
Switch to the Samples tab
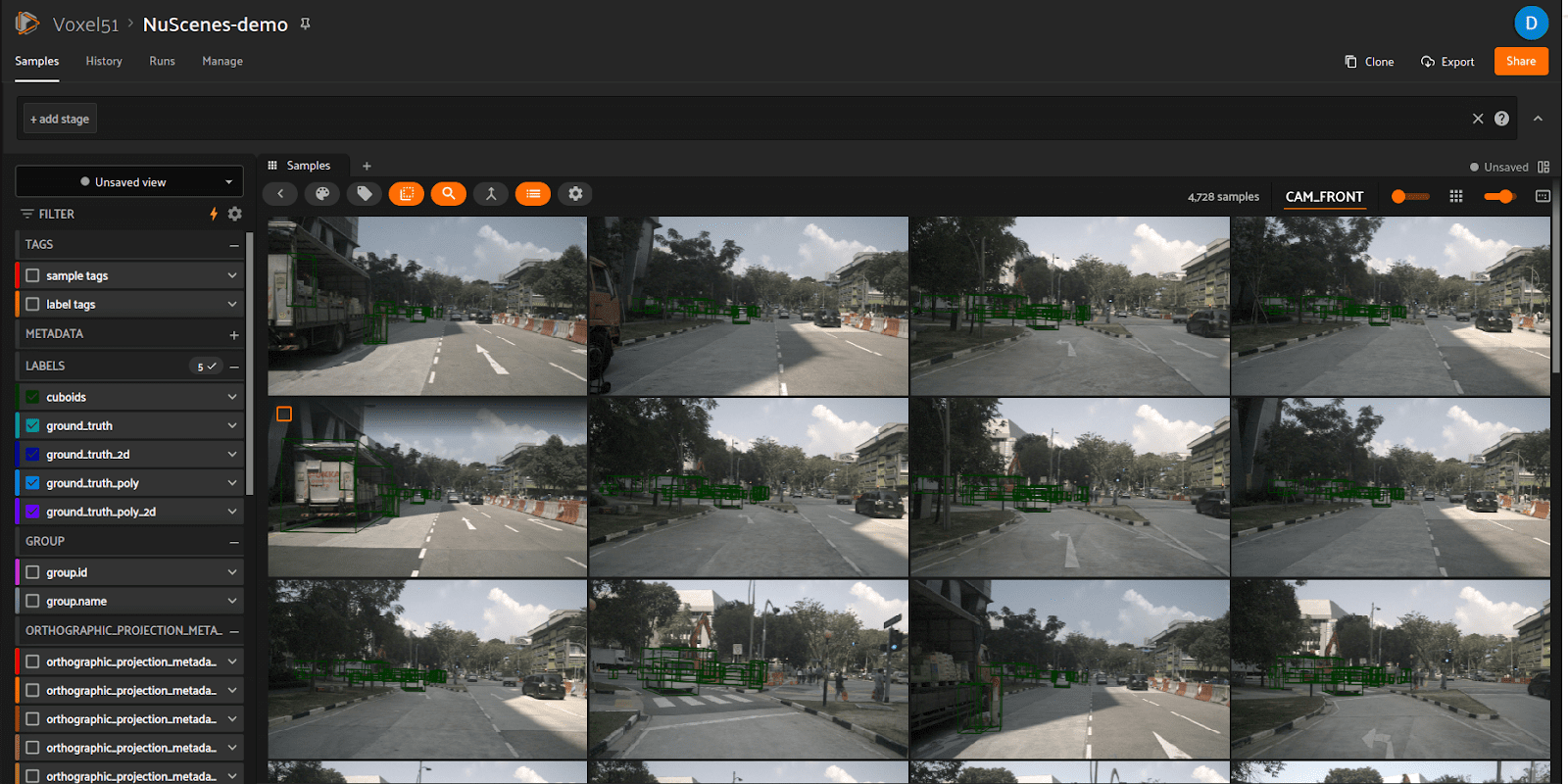(37, 61)
